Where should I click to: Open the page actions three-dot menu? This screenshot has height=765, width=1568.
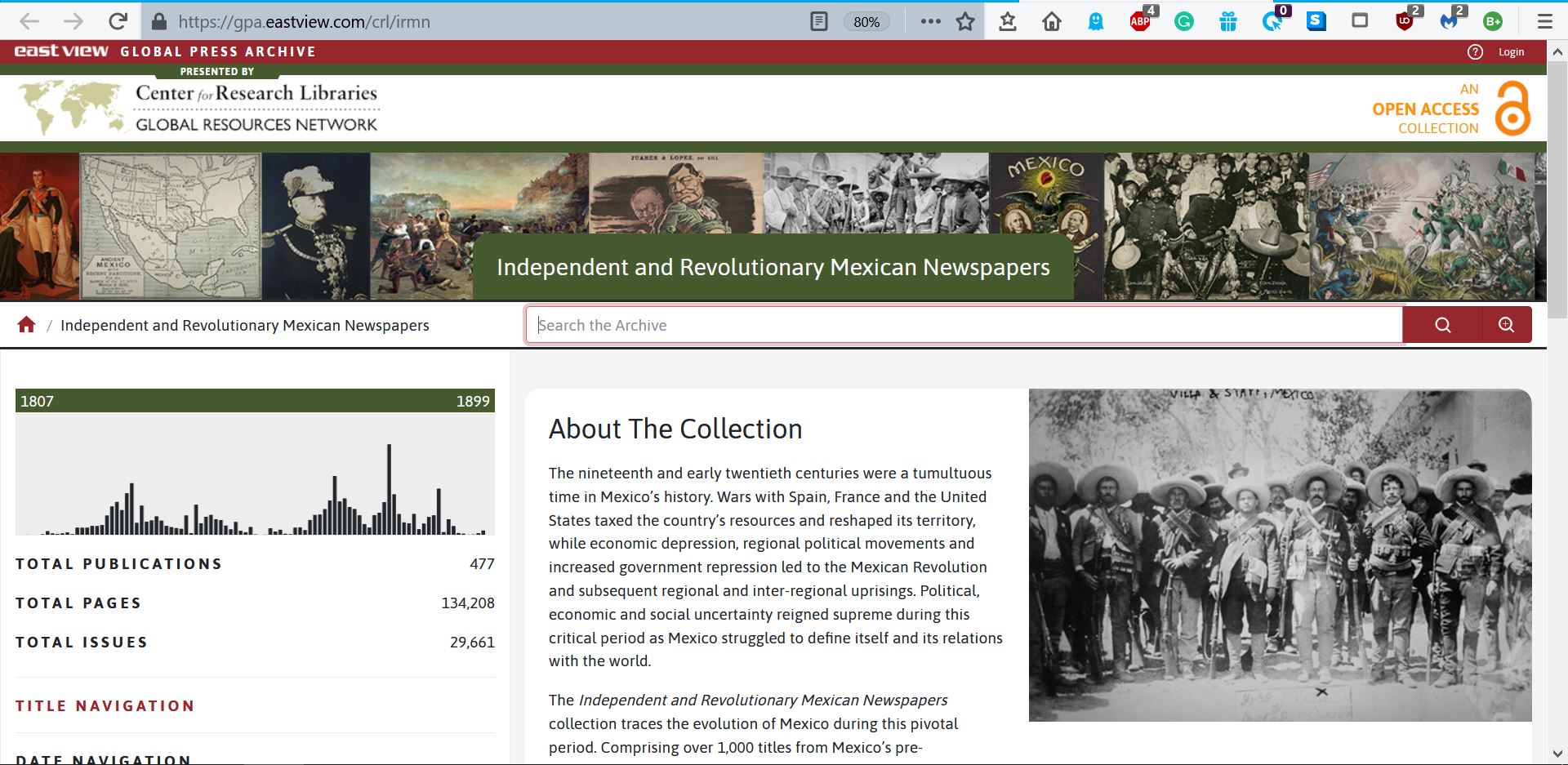point(930,21)
